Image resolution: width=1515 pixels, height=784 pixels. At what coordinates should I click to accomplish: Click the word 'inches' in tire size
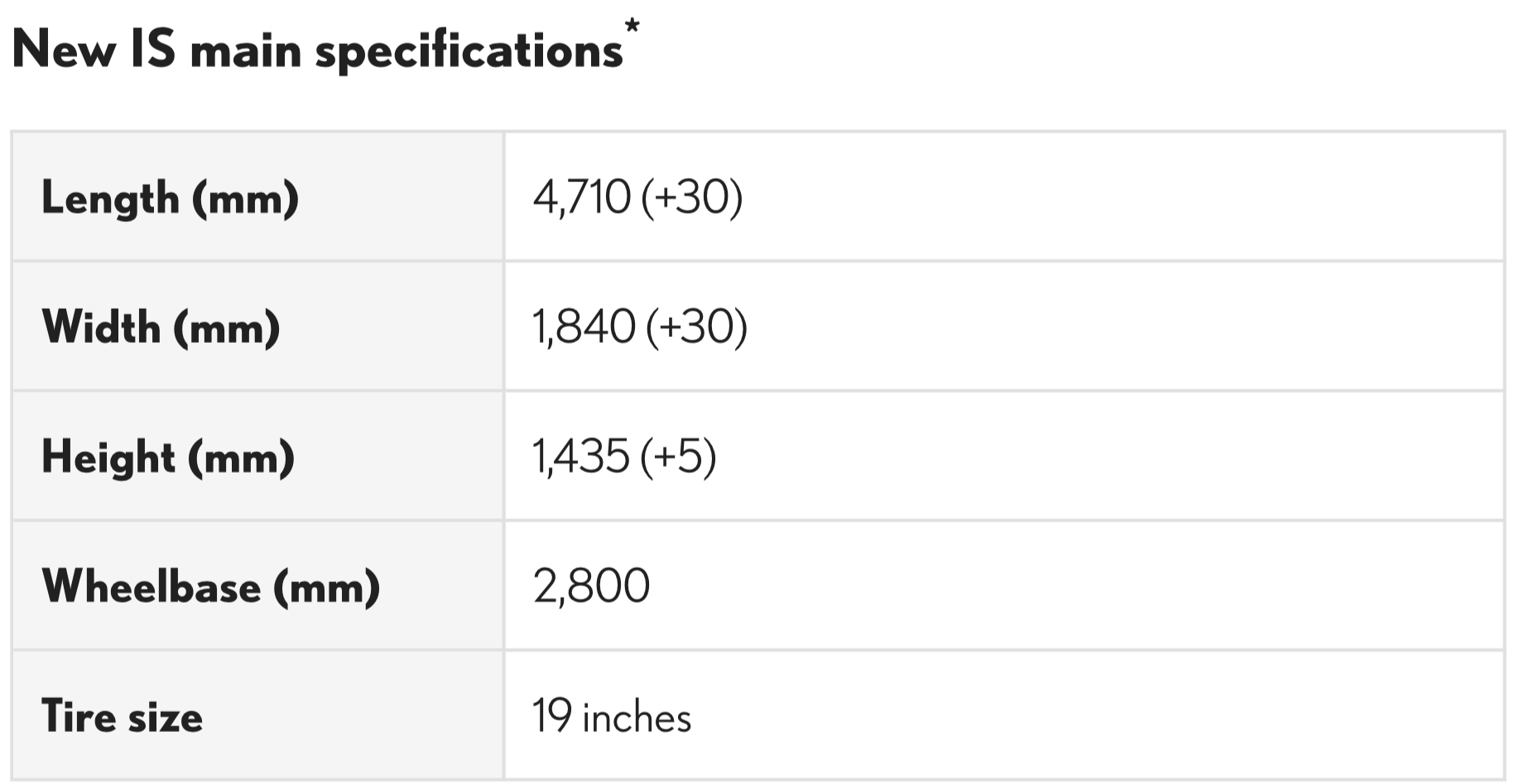click(x=637, y=718)
